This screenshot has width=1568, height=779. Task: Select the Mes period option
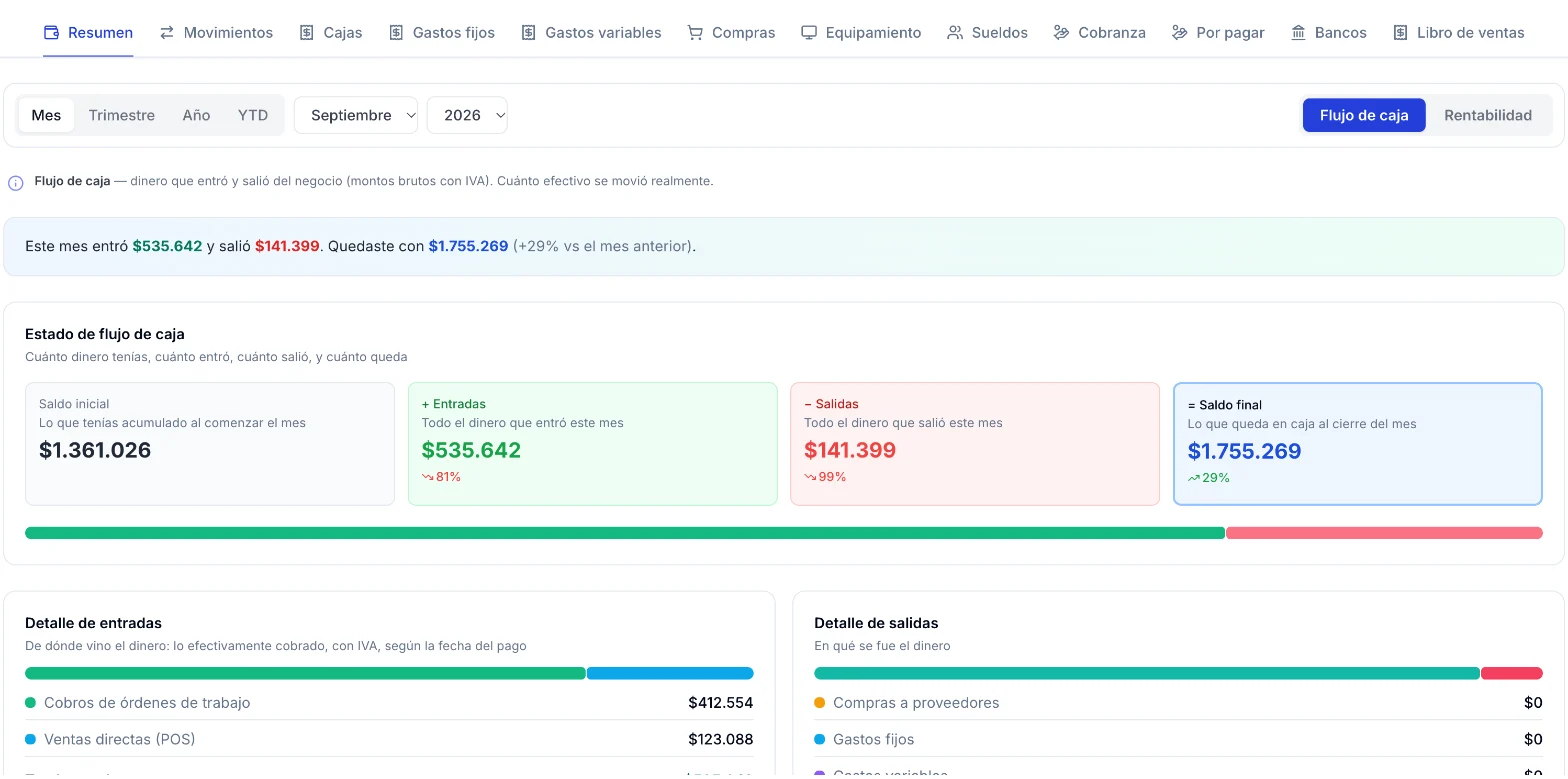point(46,115)
